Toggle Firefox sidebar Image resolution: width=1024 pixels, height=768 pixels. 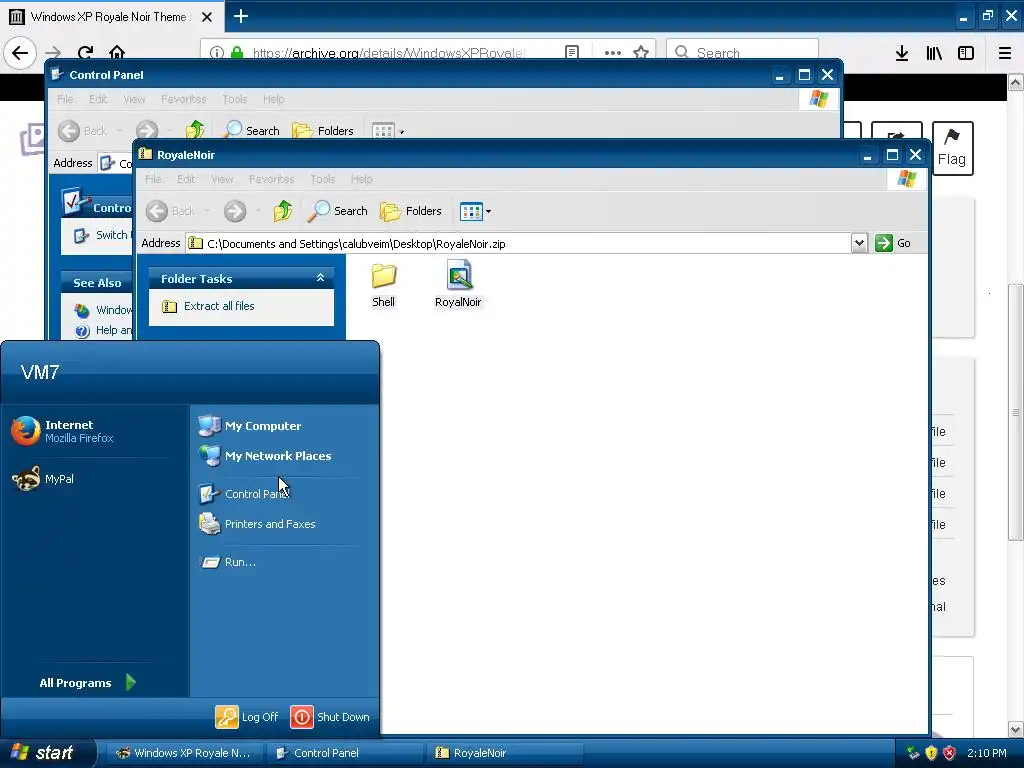(x=966, y=53)
